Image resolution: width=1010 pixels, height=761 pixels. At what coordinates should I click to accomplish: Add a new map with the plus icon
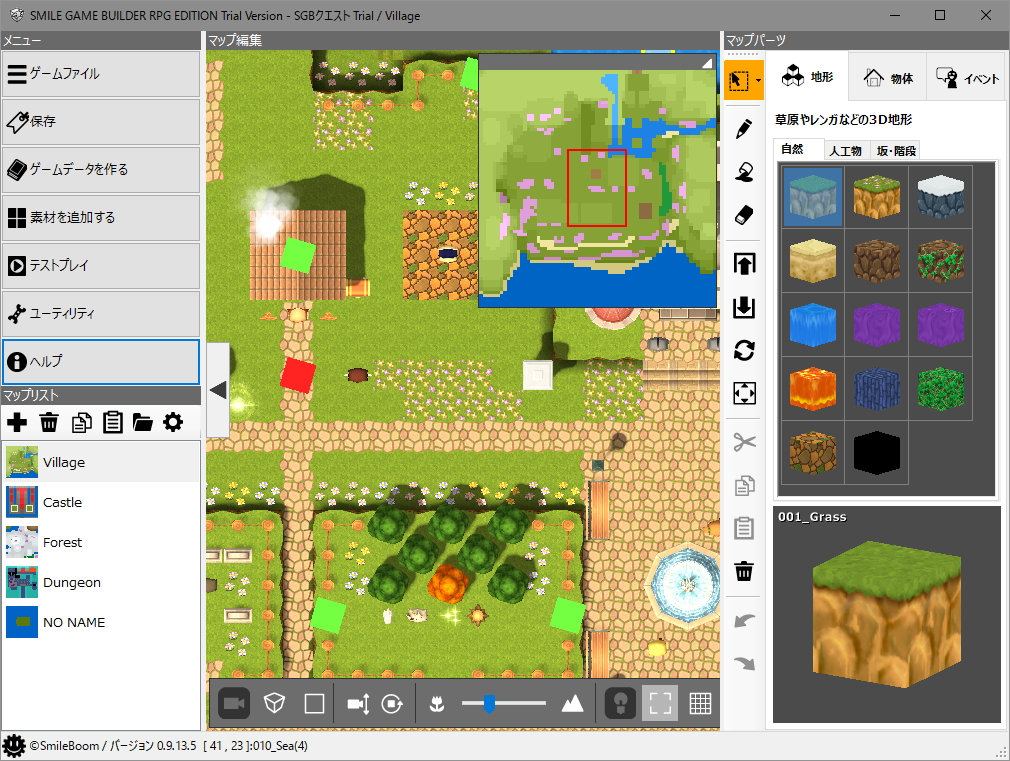[17, 422]
